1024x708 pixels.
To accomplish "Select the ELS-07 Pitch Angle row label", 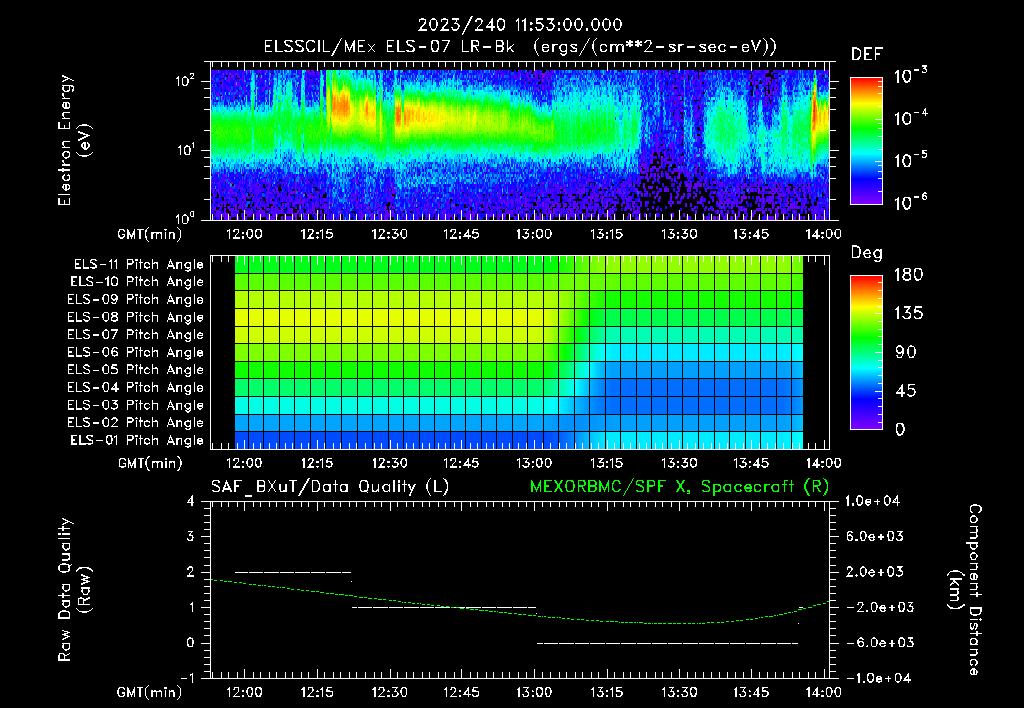I will 135,334.
